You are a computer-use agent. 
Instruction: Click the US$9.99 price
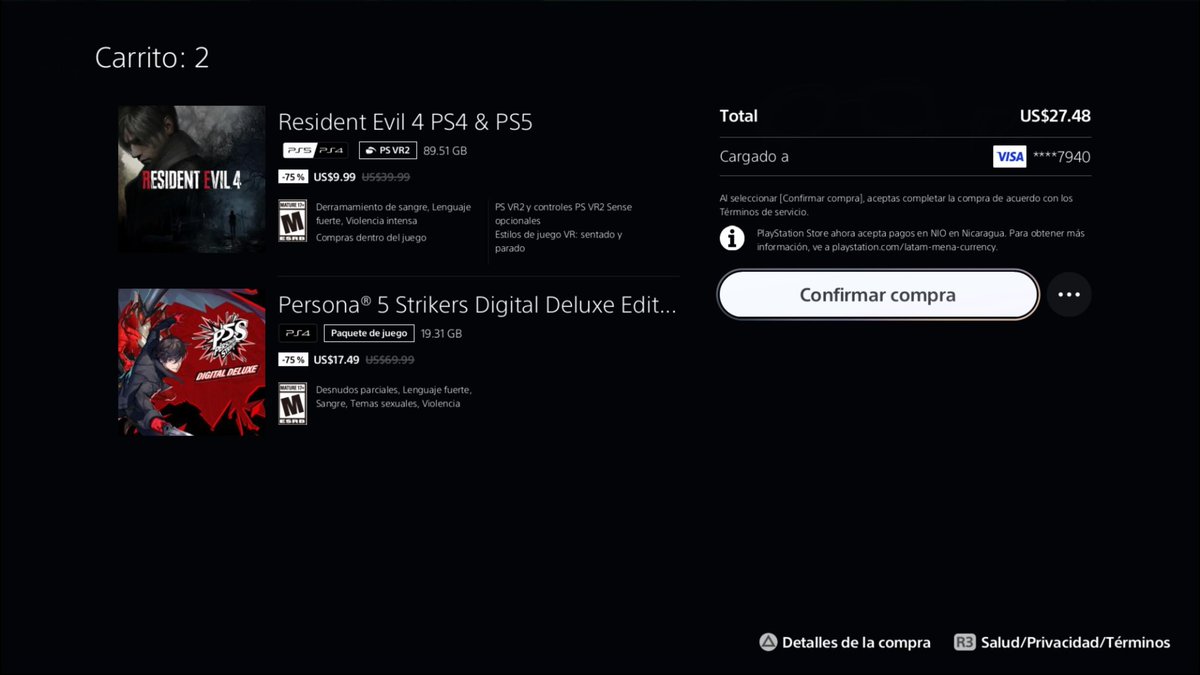pyautogui.click(x=334, y=177)
